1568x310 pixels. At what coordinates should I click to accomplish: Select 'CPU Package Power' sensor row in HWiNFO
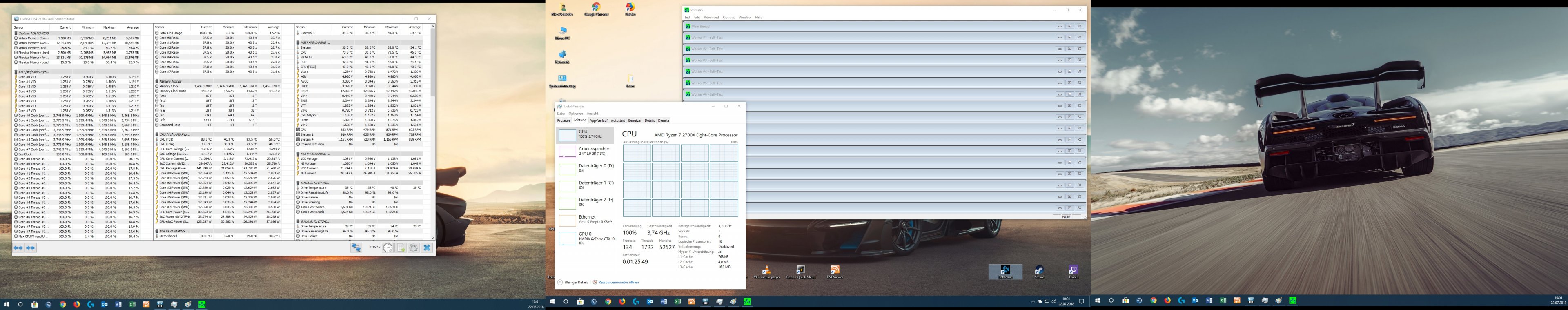[x=218, y=169]
